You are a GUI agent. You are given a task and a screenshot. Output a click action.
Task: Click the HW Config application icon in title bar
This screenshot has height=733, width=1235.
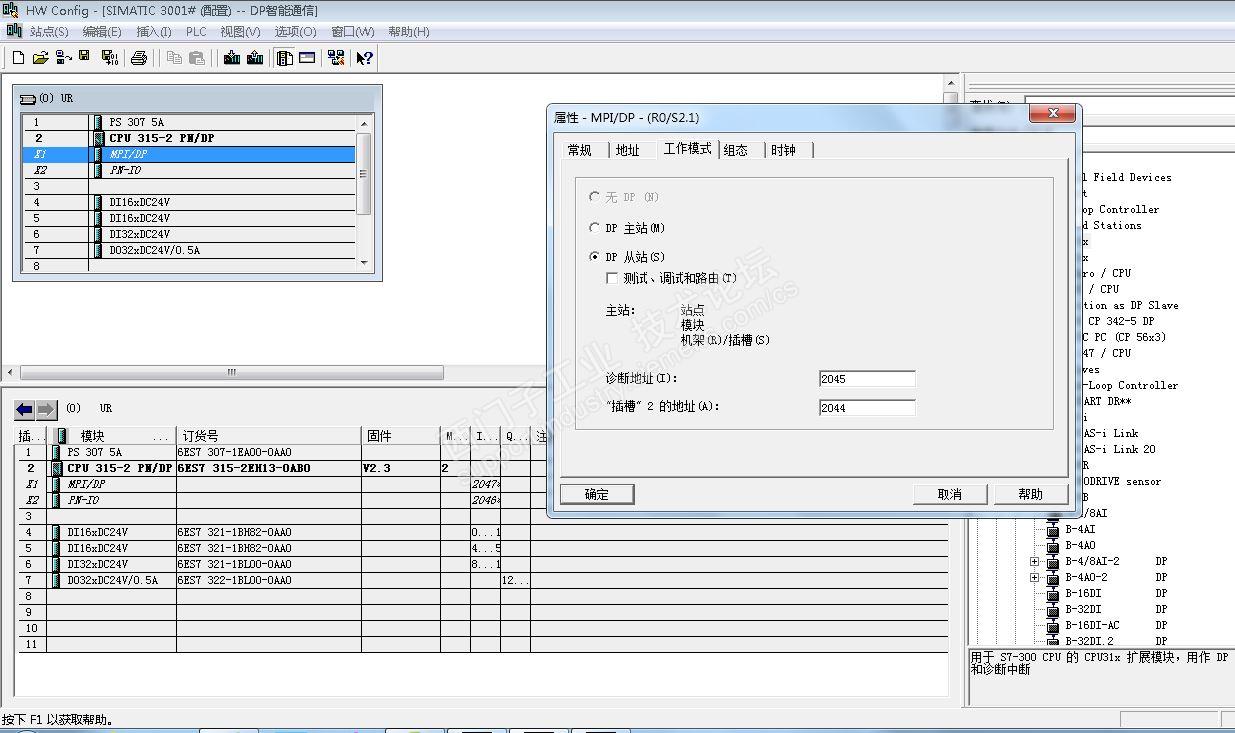pos(10,10)
